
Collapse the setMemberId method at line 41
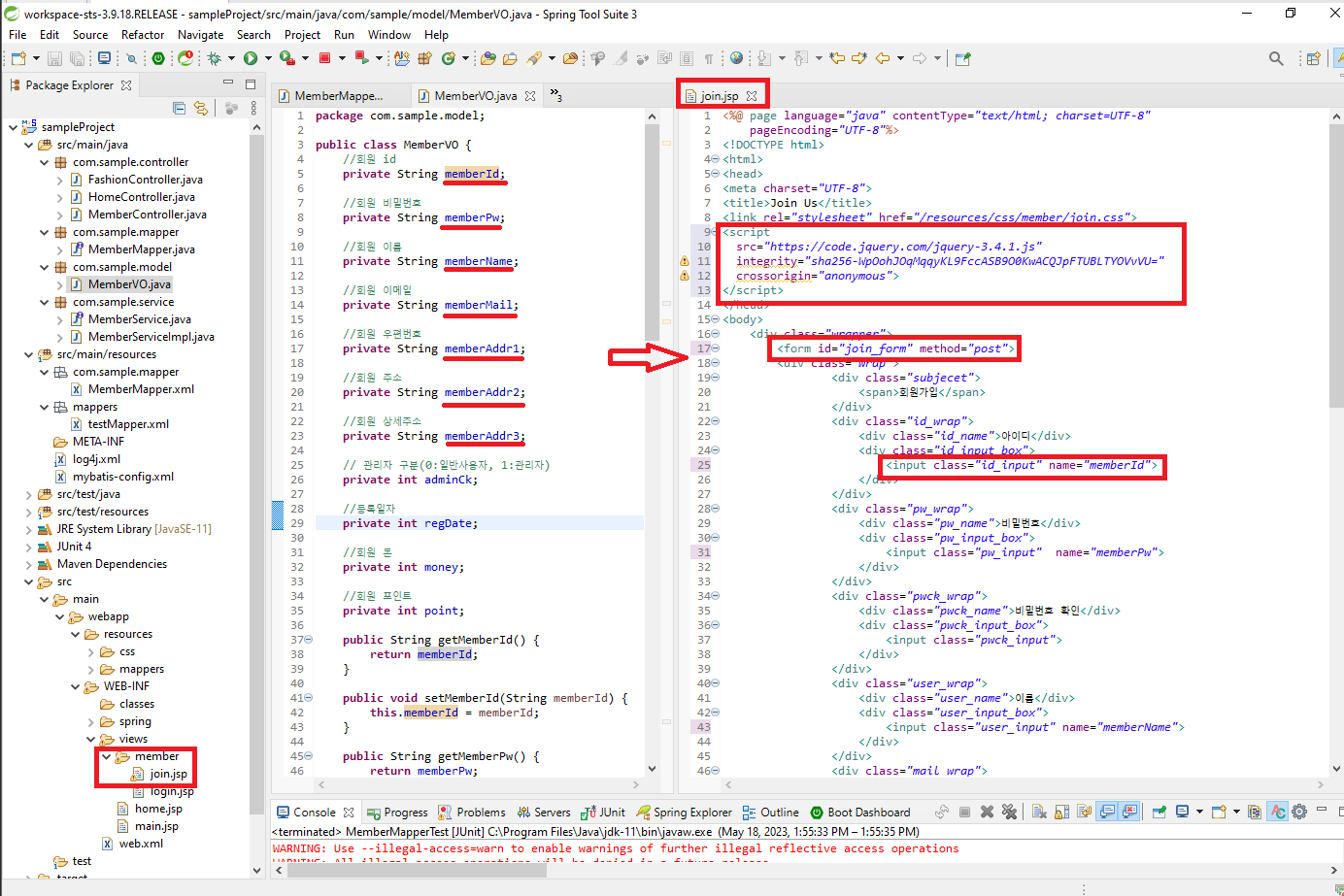(309, 698)
